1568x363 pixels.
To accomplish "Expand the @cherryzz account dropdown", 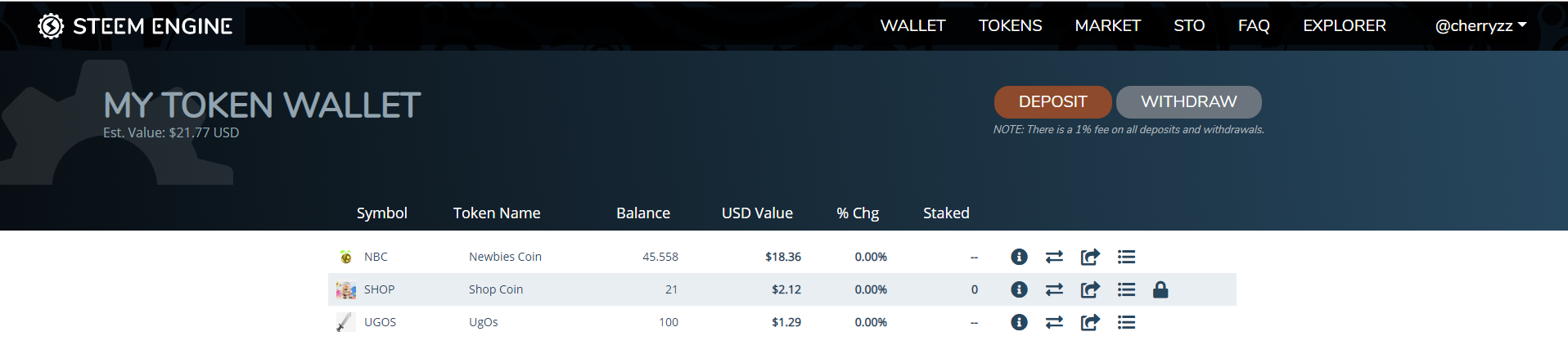I will point(1480,26).
